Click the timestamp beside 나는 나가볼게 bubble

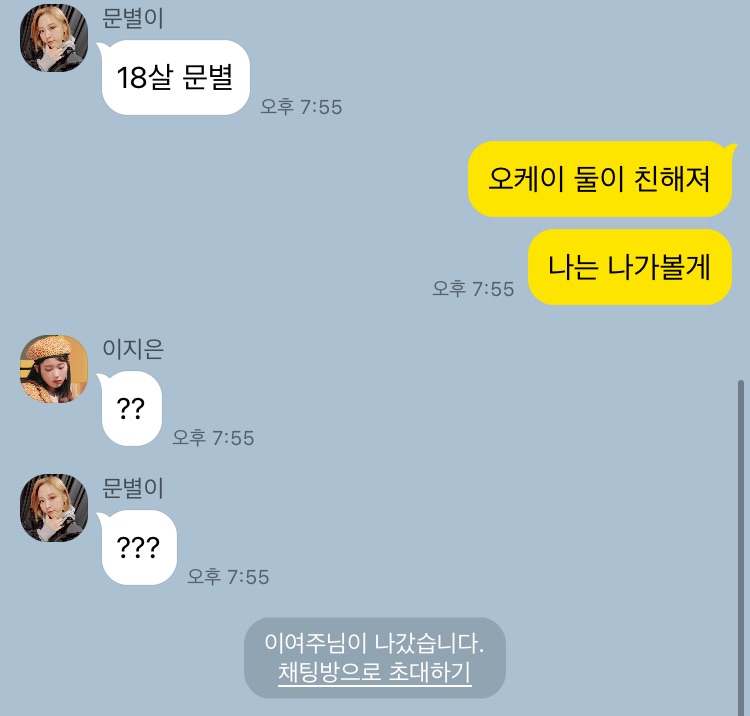[x=473, y=288]
